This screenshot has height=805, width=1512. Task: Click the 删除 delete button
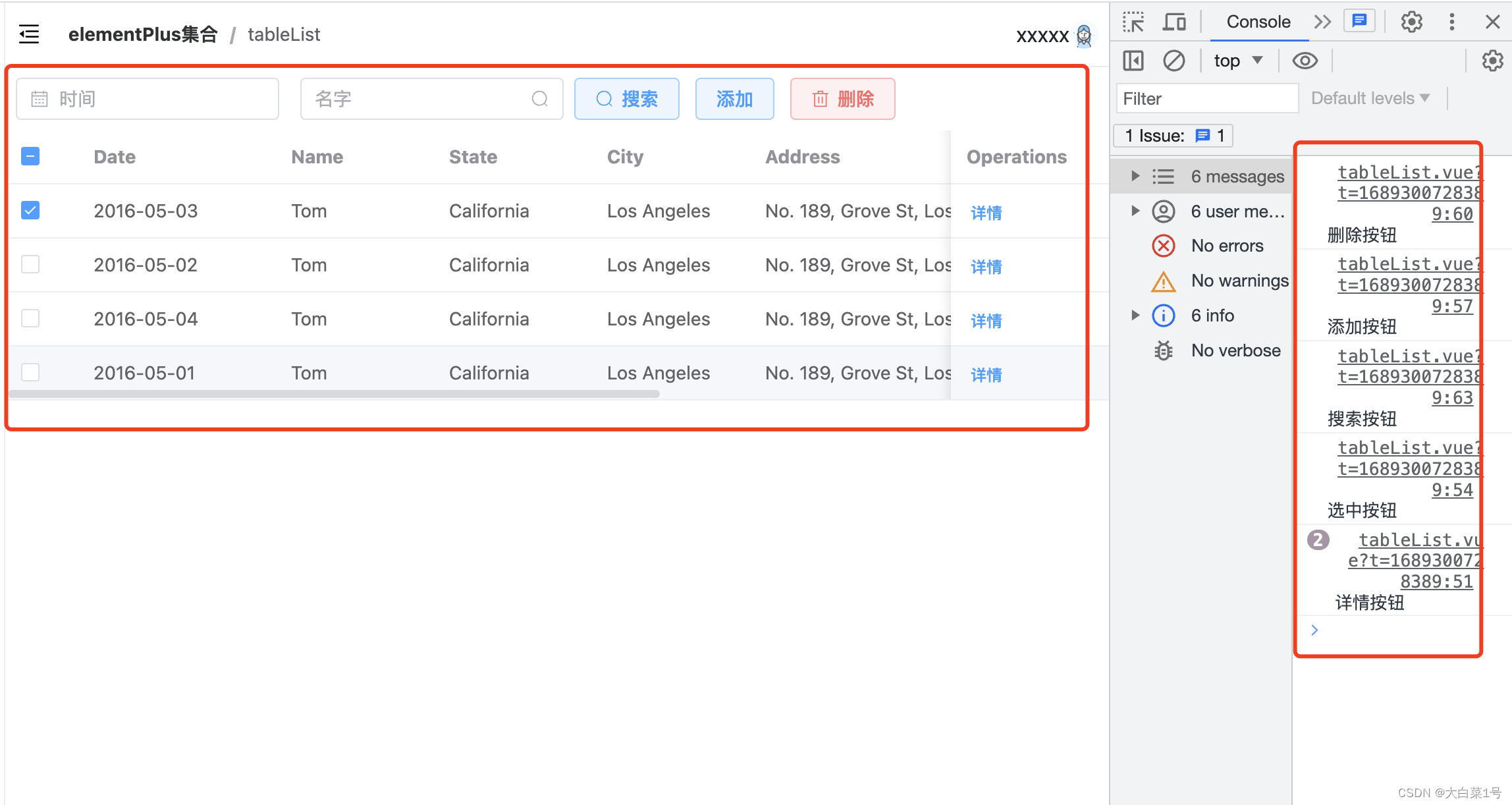[x=843, y=99]
